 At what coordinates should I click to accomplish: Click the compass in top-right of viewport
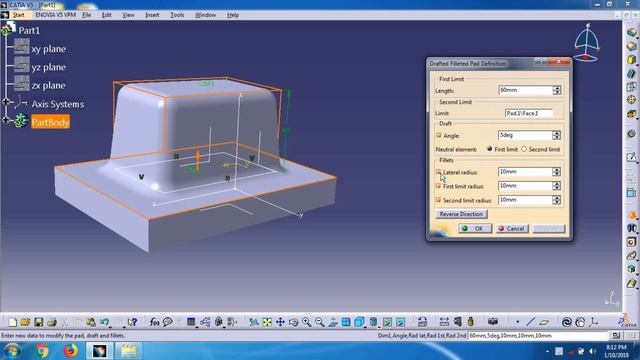587,42
